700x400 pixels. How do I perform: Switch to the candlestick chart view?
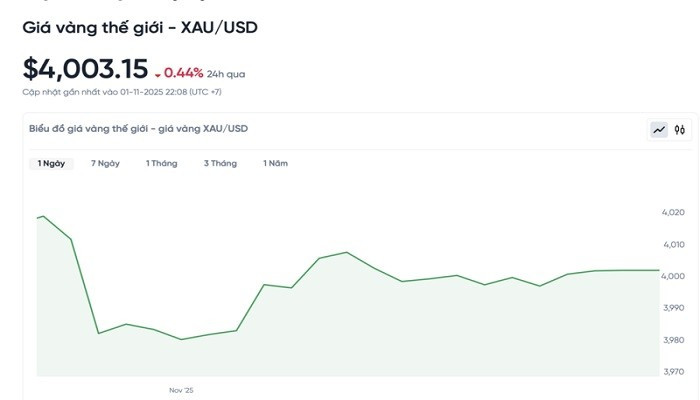click(680, 129)
